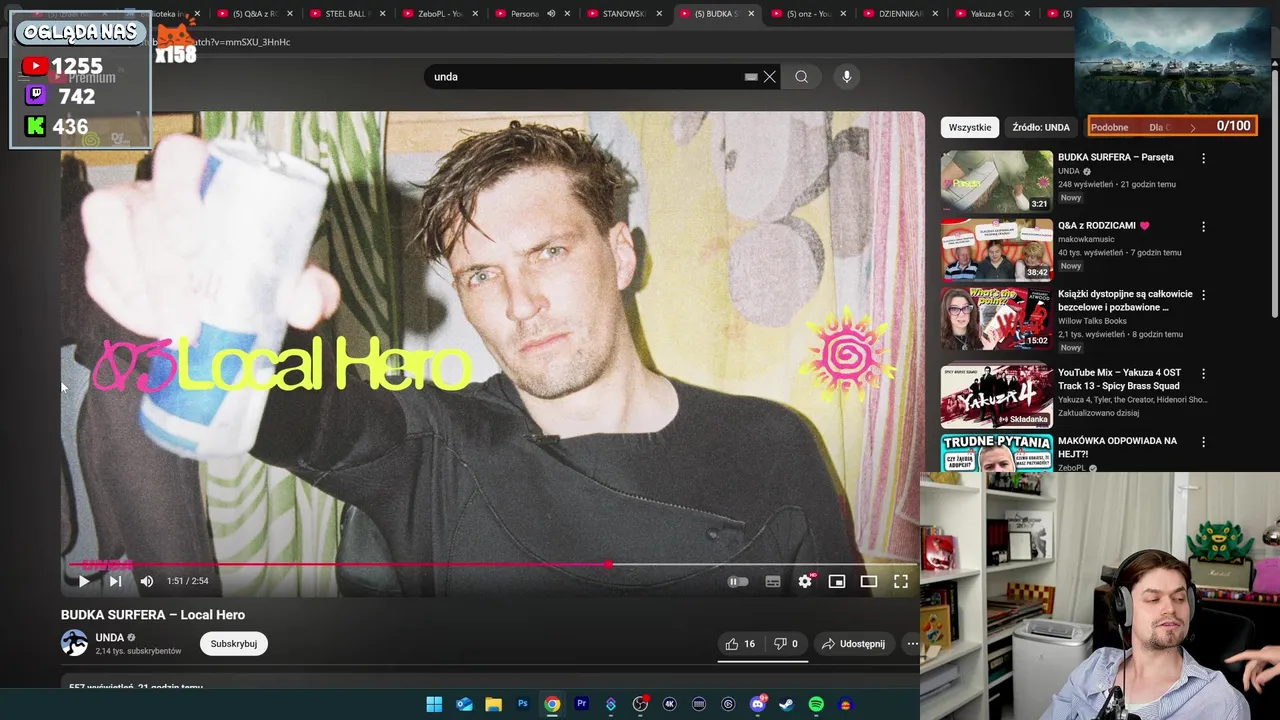Open options menu for Yakuza 4 mix

pyautogui.click(x=1203, y=373)
